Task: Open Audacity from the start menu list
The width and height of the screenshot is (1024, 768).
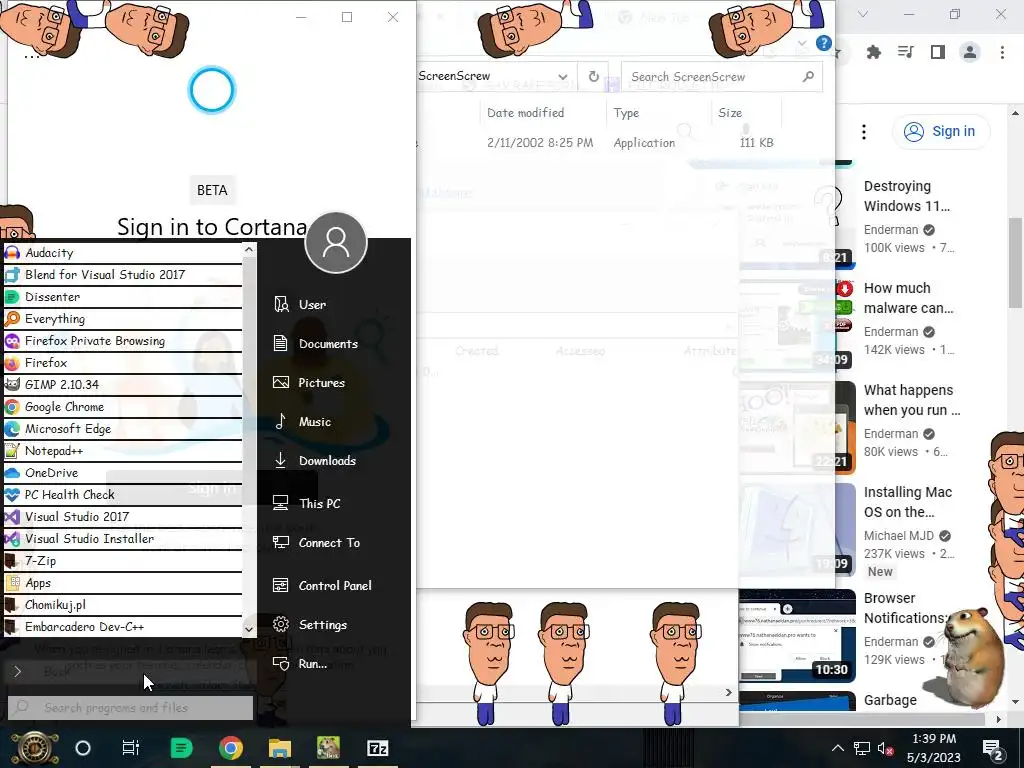Action: pyautogui.click(x=123, y=253)
